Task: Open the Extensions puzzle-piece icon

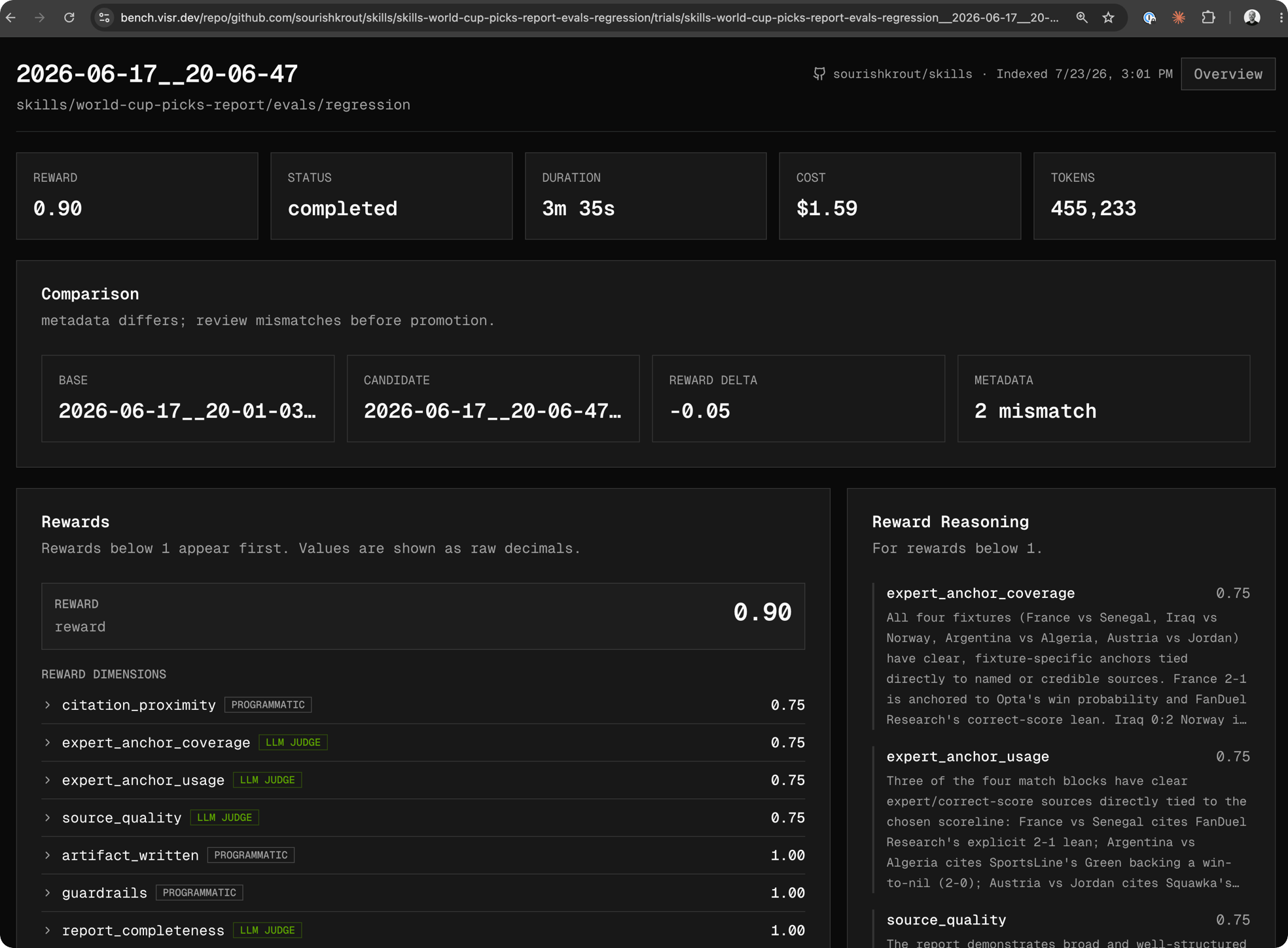Action: 1208,18
